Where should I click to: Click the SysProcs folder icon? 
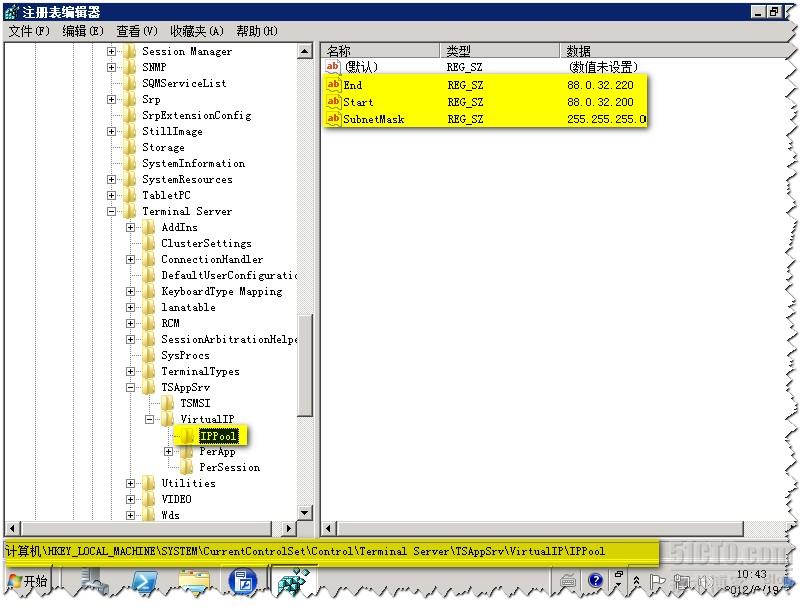point(149,355)
